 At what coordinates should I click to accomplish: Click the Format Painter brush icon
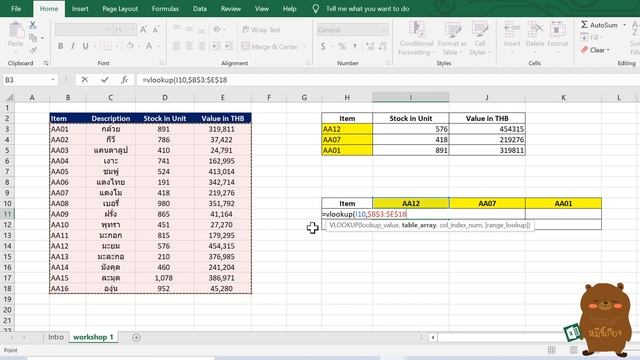pos(33,50)
